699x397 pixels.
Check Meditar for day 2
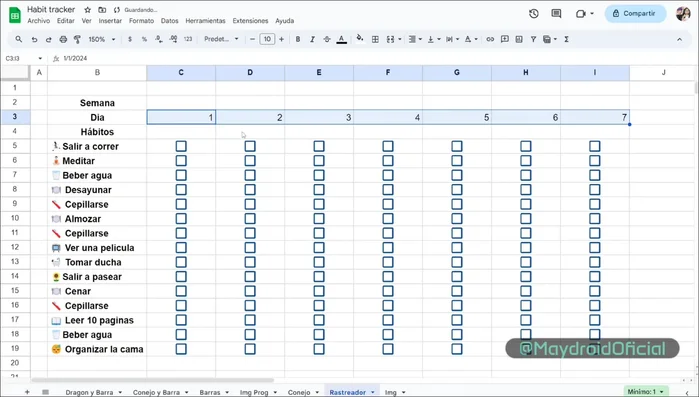tap(250, 161)
